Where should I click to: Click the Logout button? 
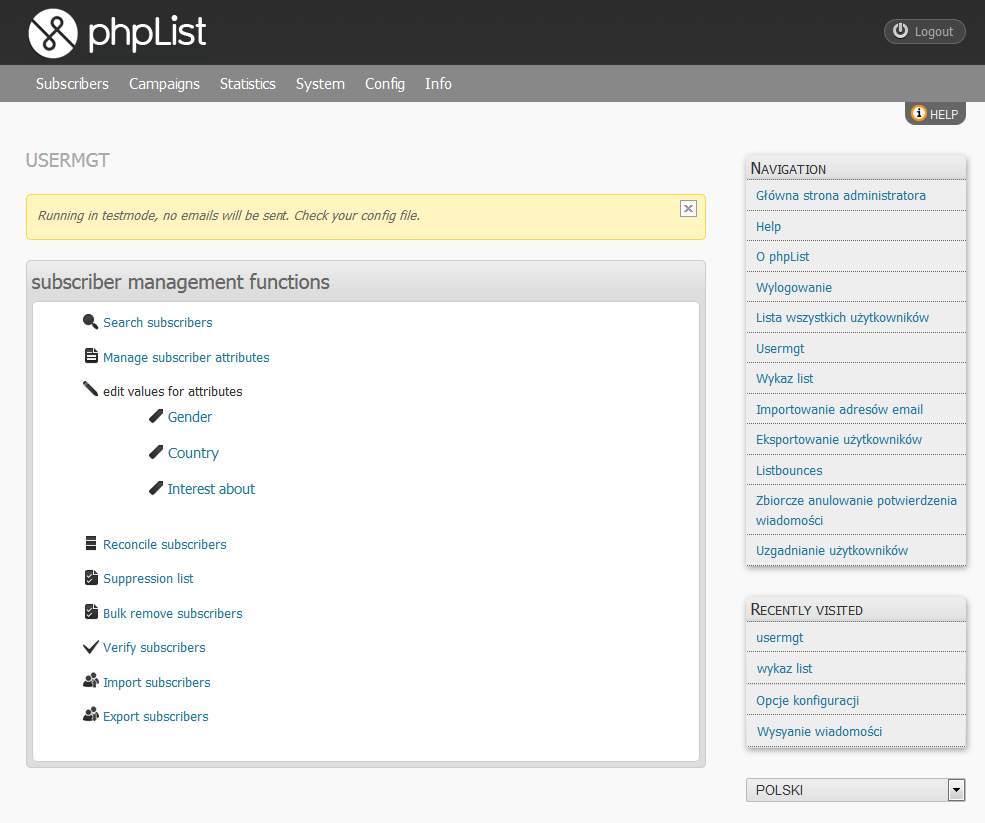click(924, 31)
